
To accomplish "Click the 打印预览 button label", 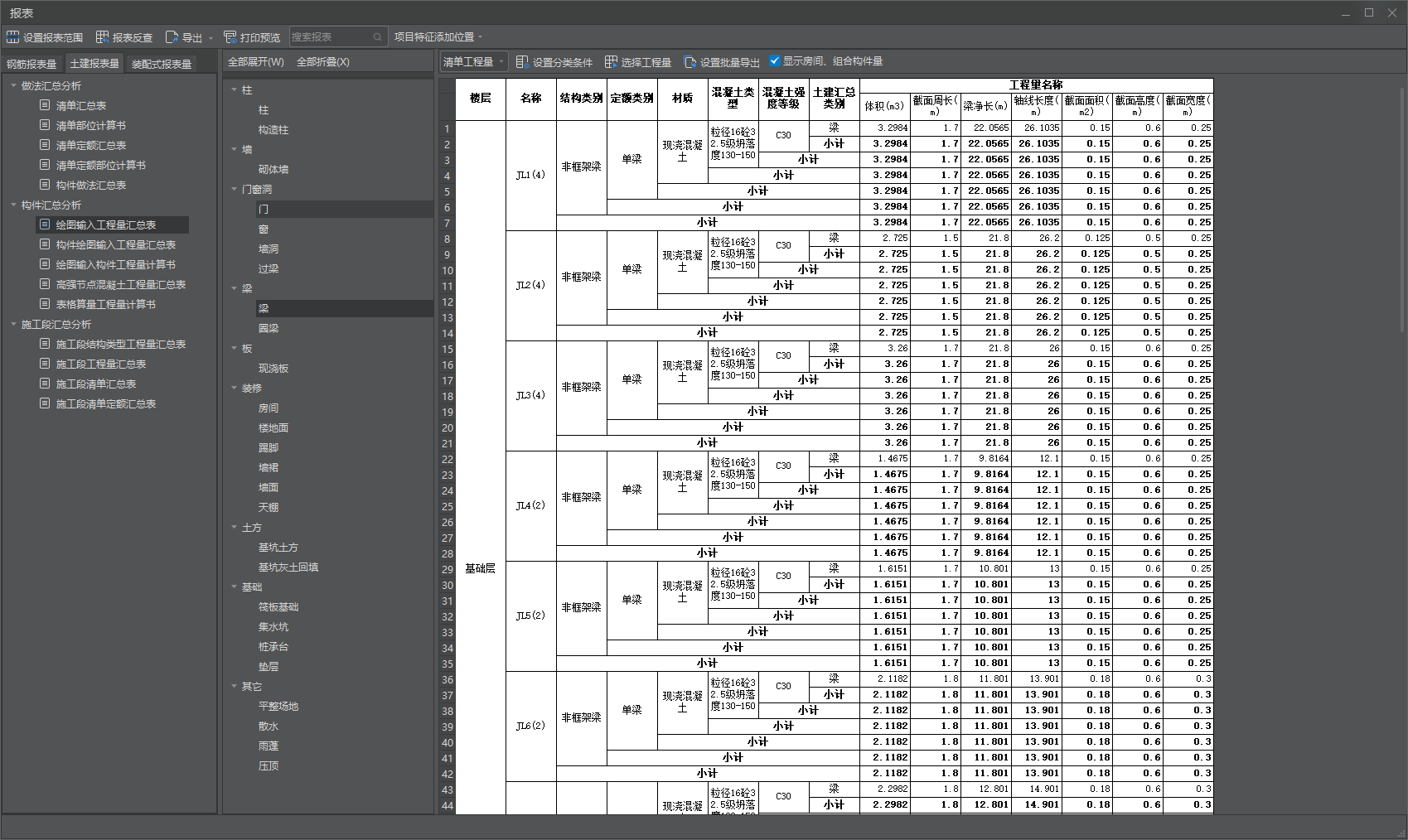I will 260,38.
